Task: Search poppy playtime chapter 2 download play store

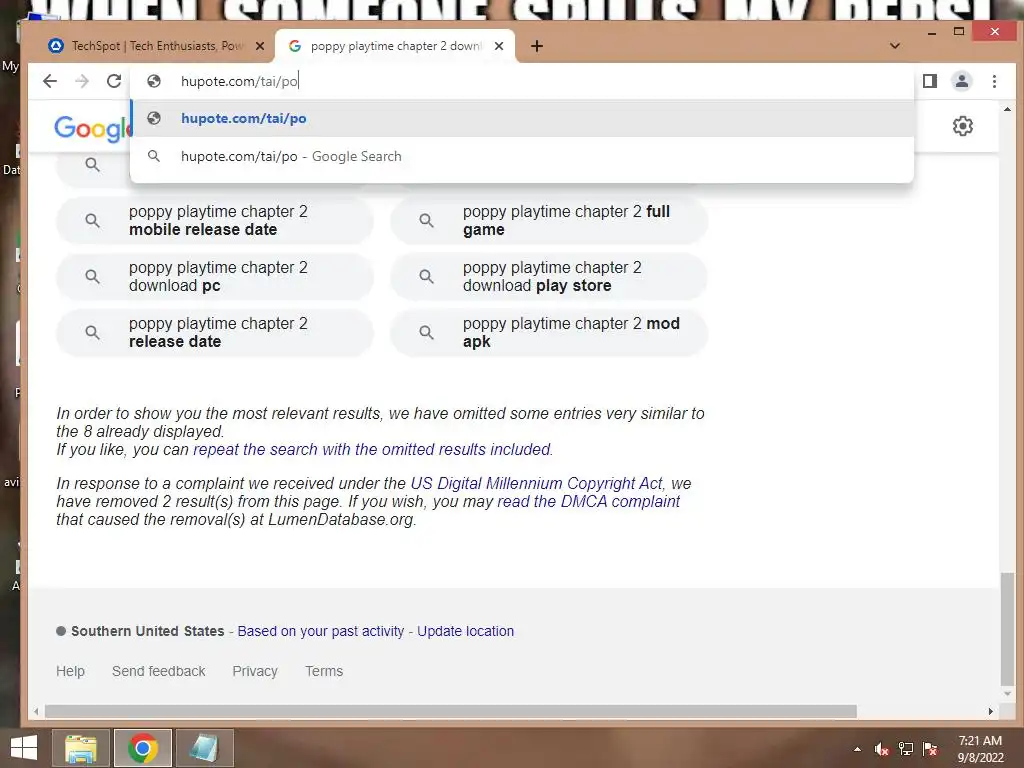Action: pyautogui.click(x=549, y=276)
